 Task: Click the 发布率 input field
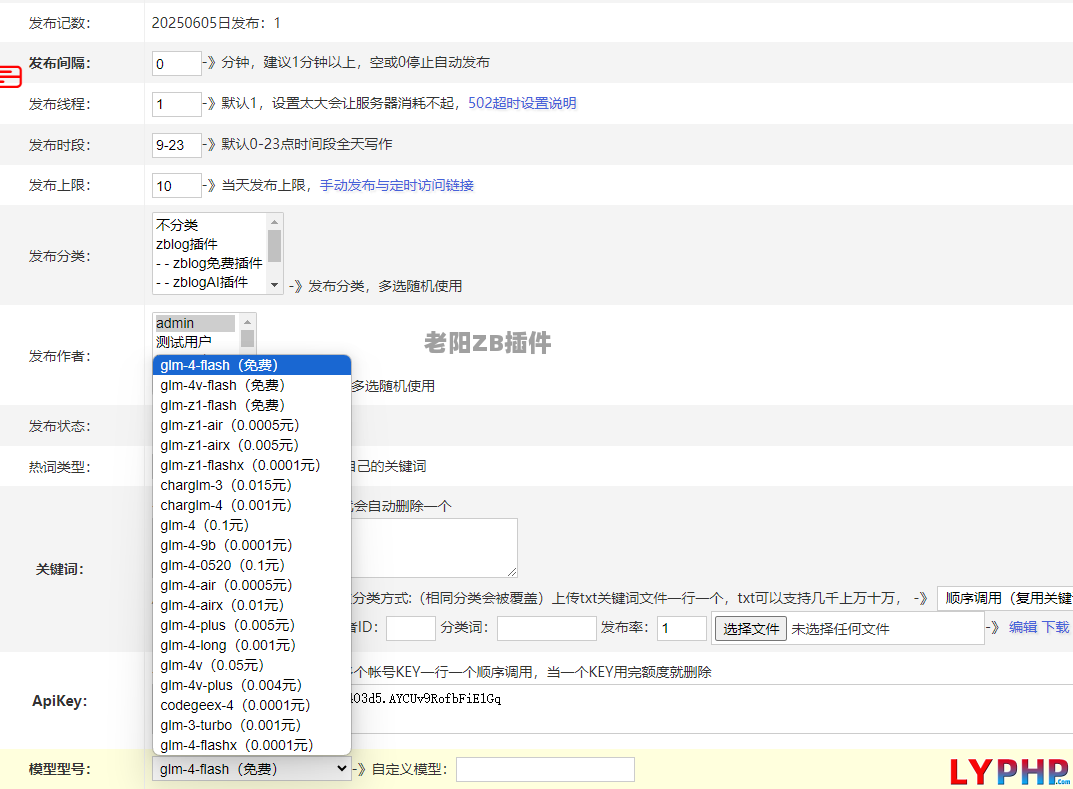click(682, 628)
